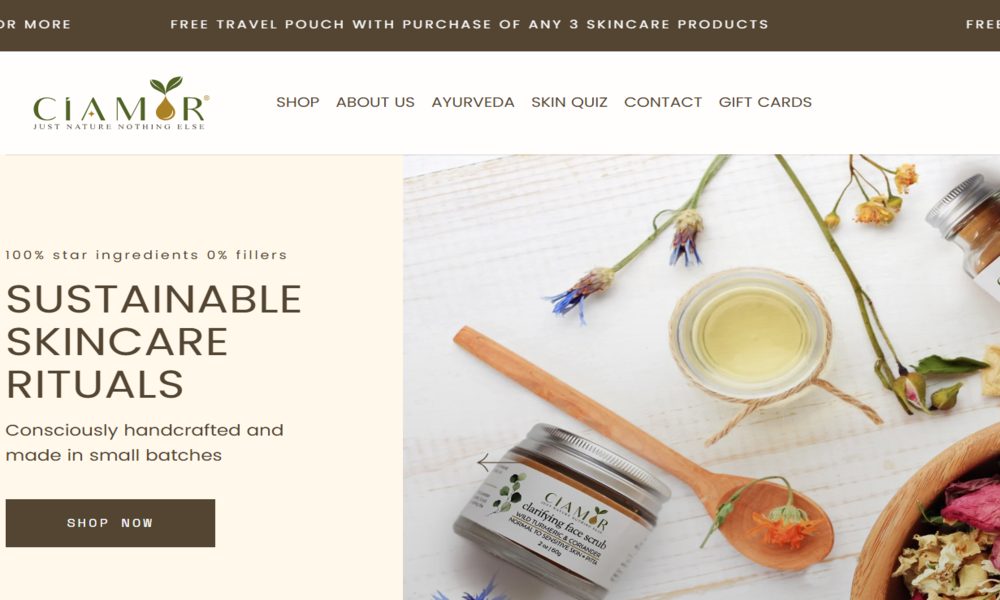Screen dimensions: 1000x600
Task: Click the Sustainable Skincare Rituals heading
Action: tap(153, 341)
